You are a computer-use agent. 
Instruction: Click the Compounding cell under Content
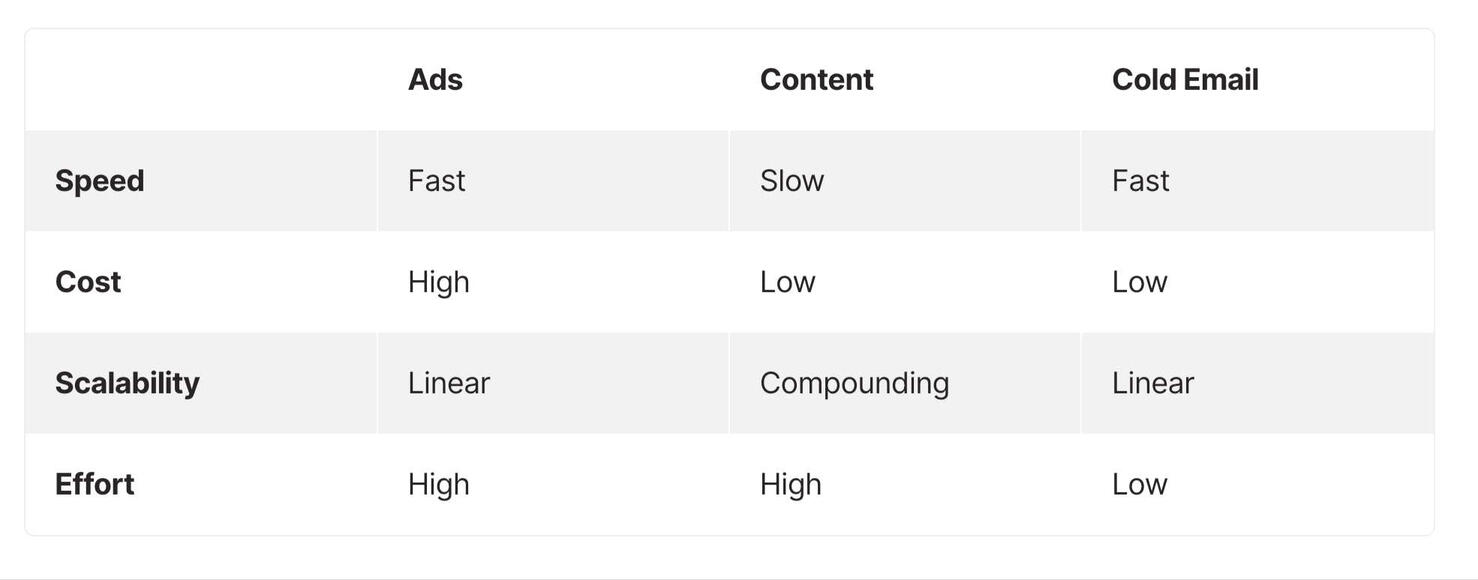[855, 383]
